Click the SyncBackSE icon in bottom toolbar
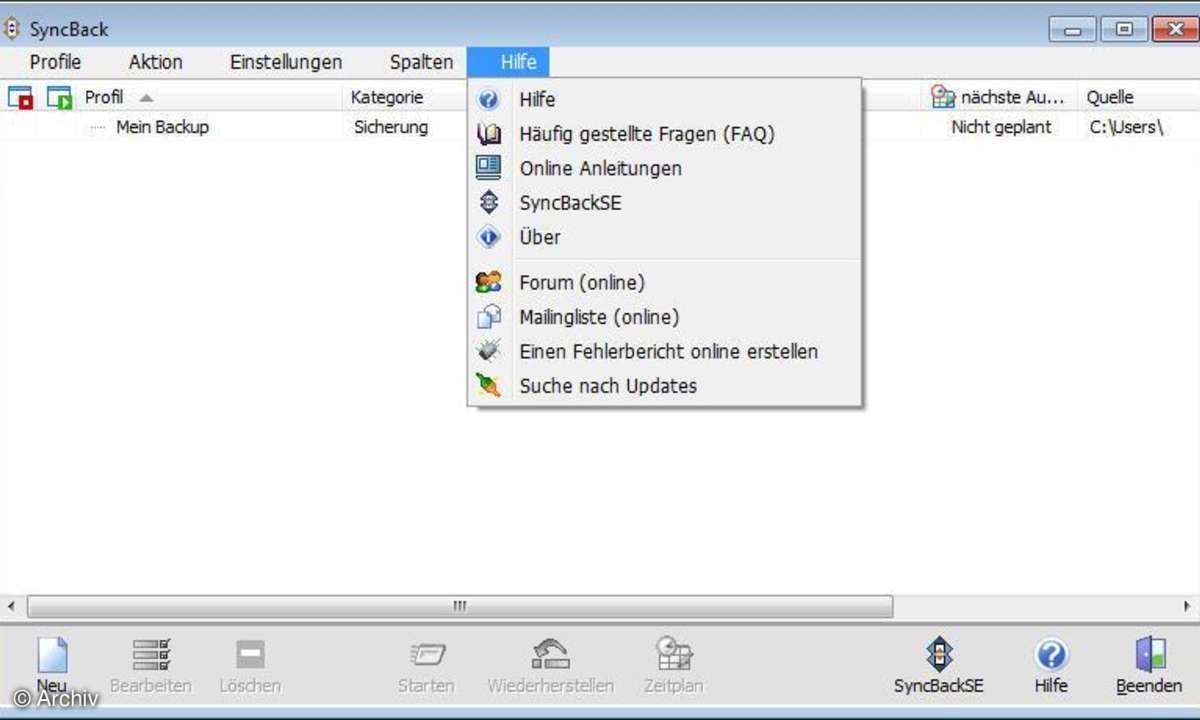The image size is (1200, 720). coord(938,656)
